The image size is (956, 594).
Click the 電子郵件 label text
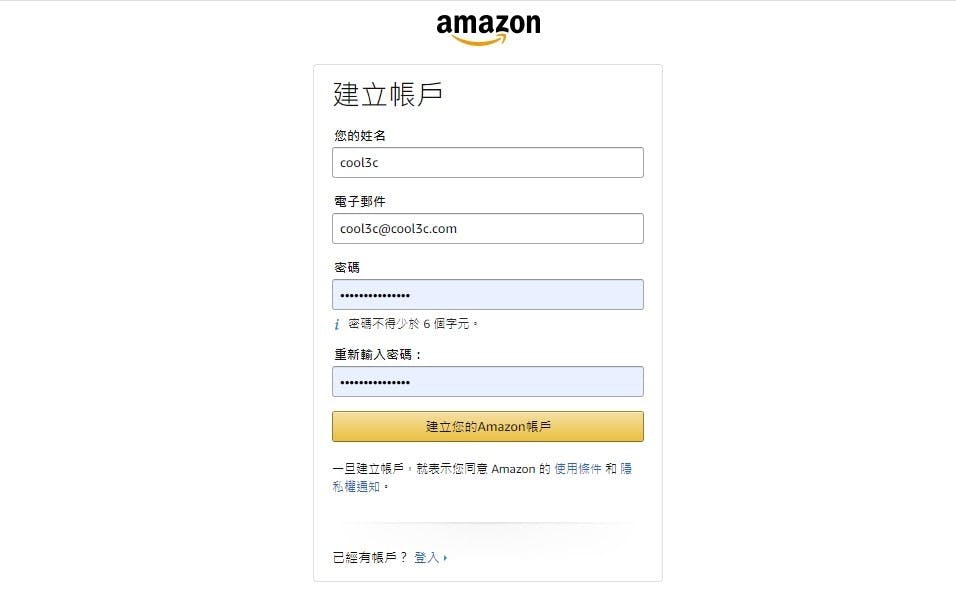[360, 201]
